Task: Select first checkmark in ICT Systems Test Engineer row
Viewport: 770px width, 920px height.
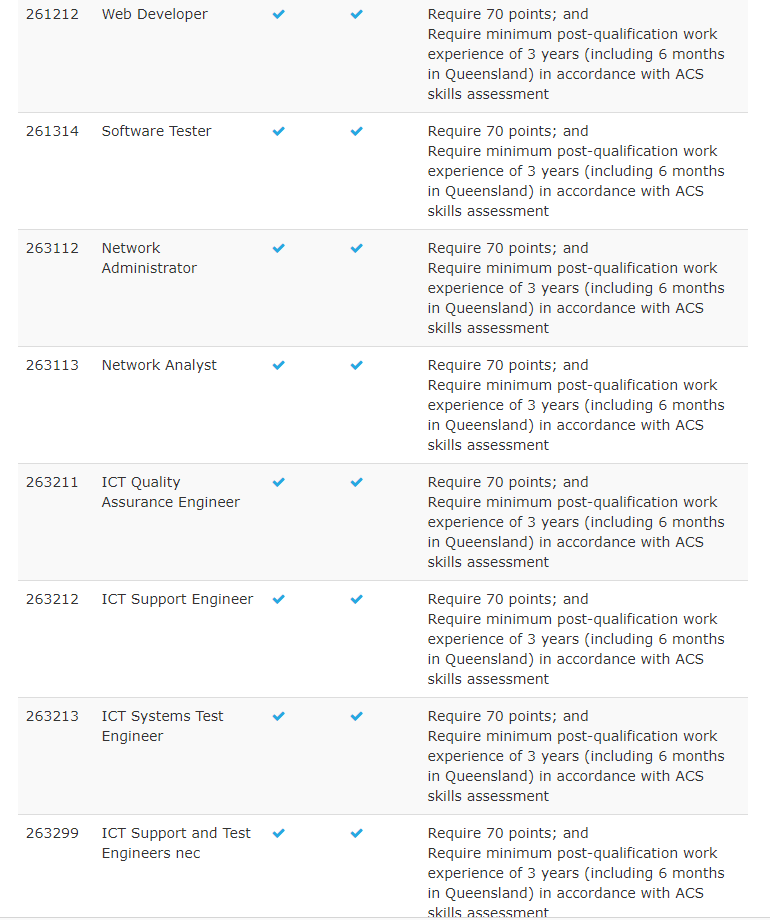Action: click(278, 717)
